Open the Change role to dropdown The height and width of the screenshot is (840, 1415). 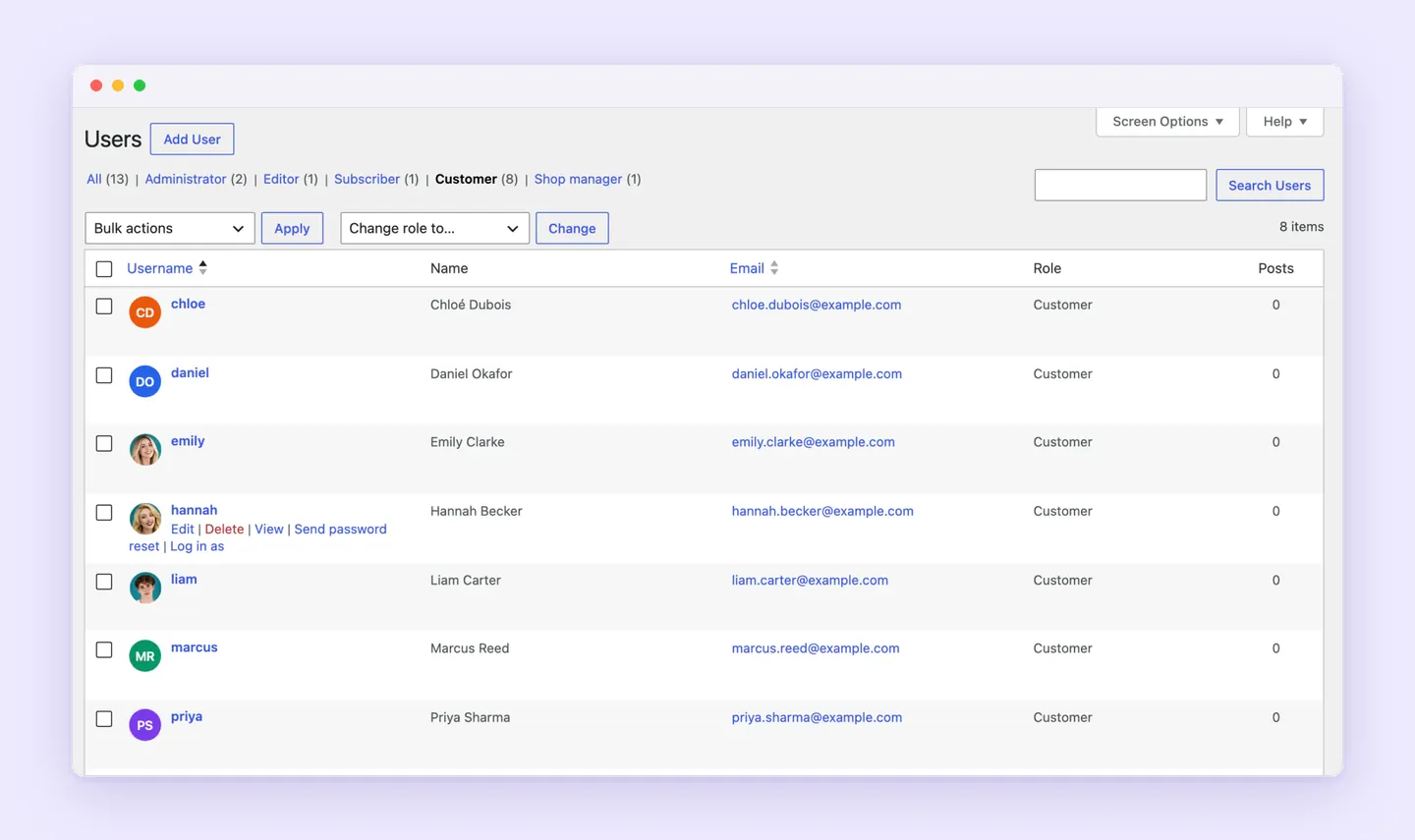tap(434, 228)
